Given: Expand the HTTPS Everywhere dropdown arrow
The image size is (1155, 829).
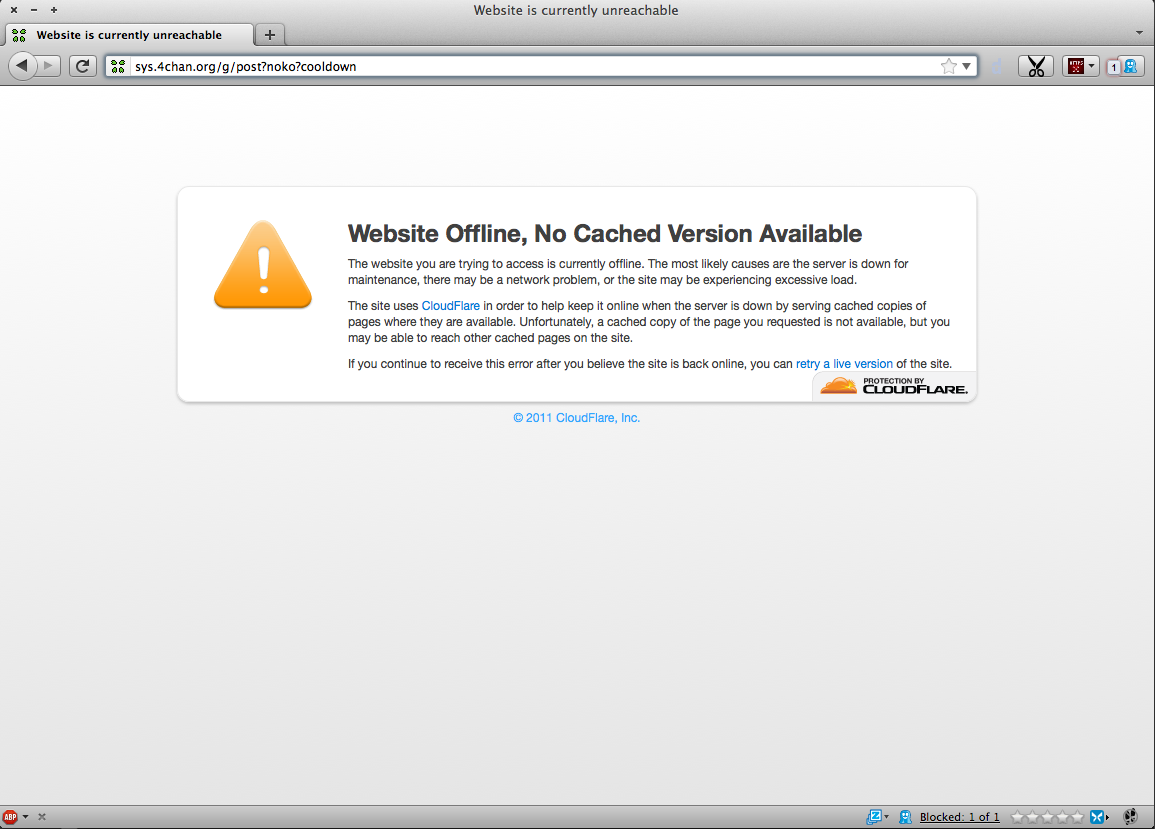Looking at the screenshot, I should 1092,66.
